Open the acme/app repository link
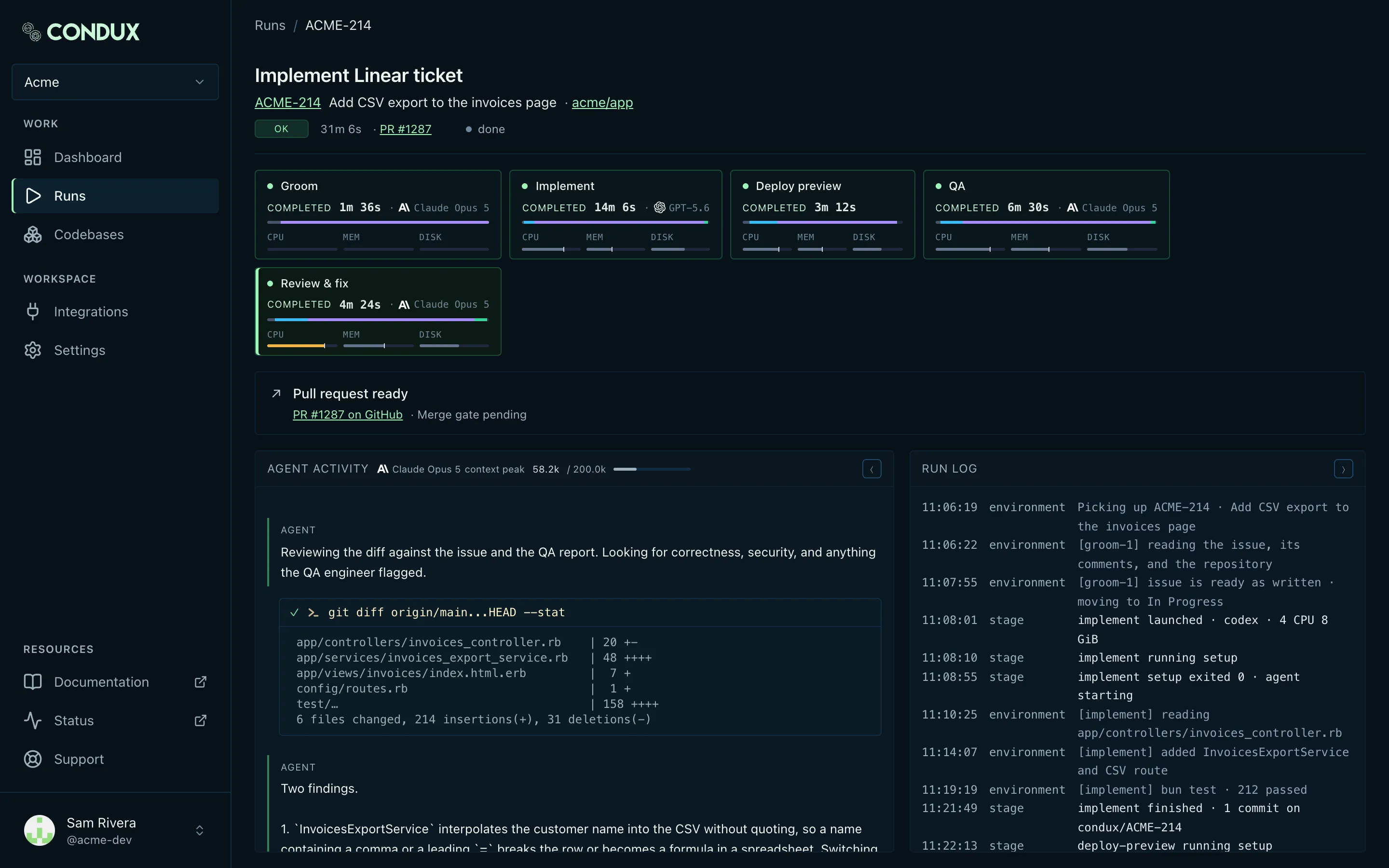Screen dimensions: 1389x868 602,102
